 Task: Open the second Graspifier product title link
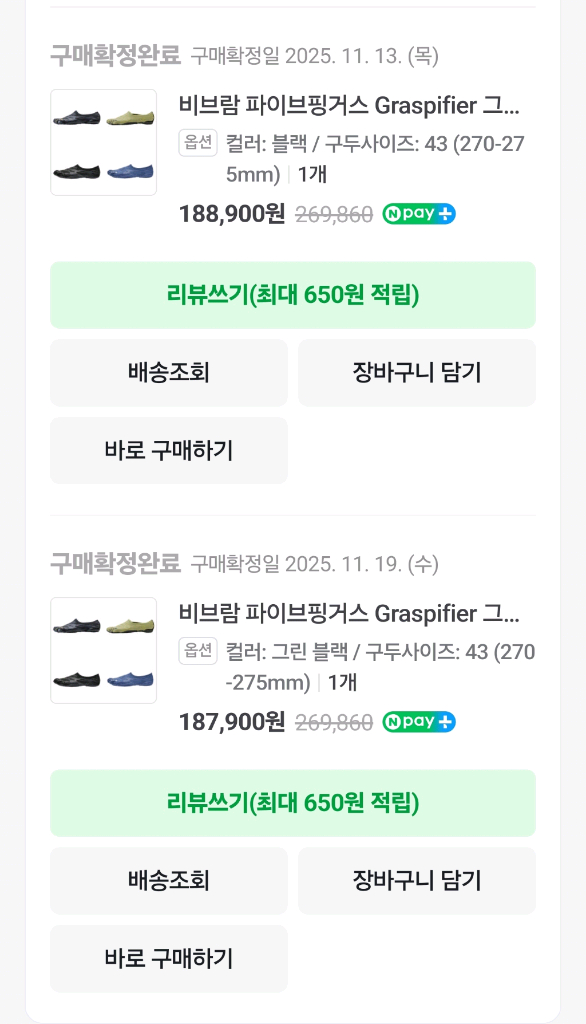(350, 614)
